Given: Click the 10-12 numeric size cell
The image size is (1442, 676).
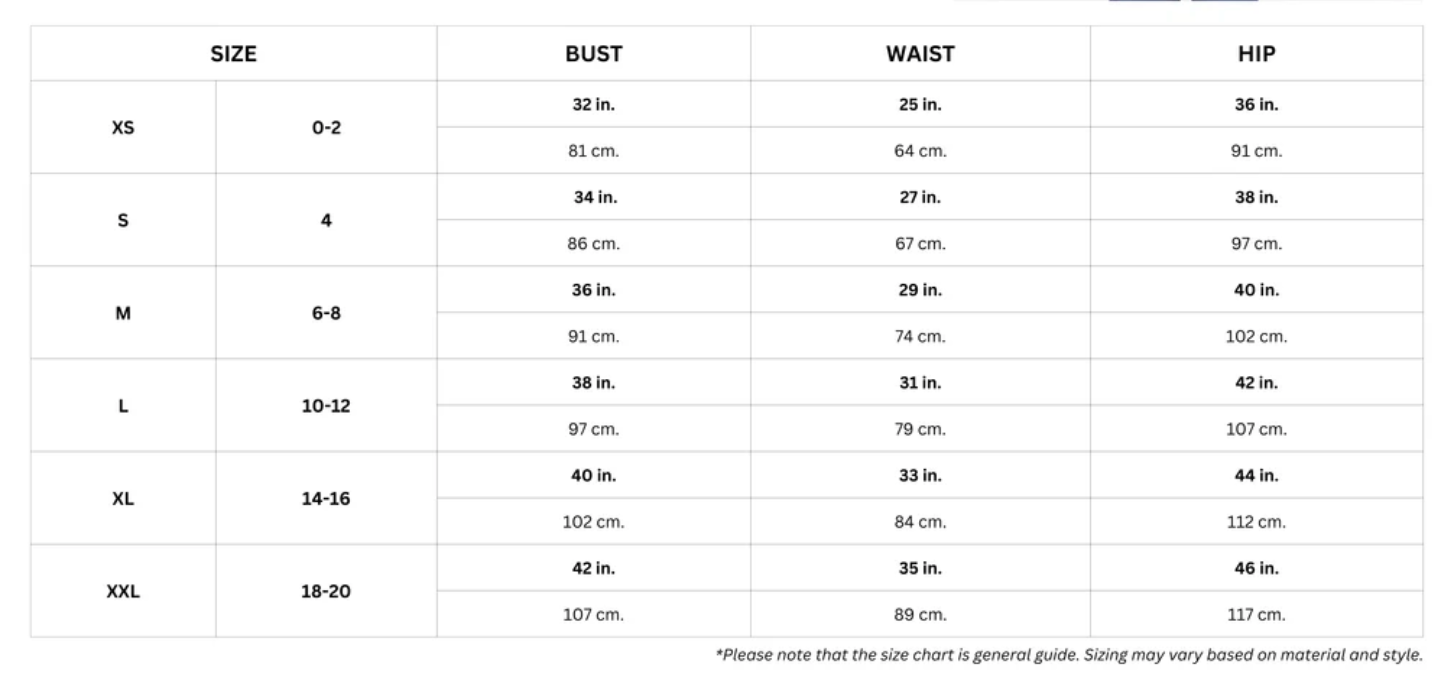Looking at the screenshot, I should point(326,406).
